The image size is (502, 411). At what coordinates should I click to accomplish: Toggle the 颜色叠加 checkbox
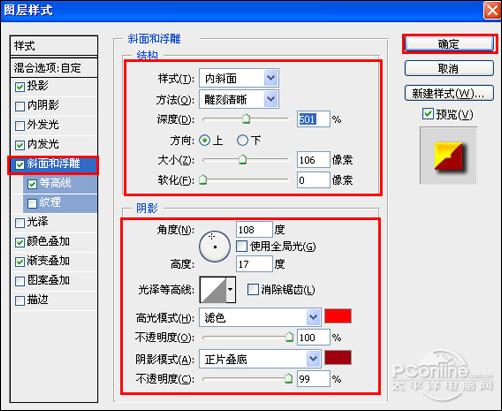coord(20,242)
